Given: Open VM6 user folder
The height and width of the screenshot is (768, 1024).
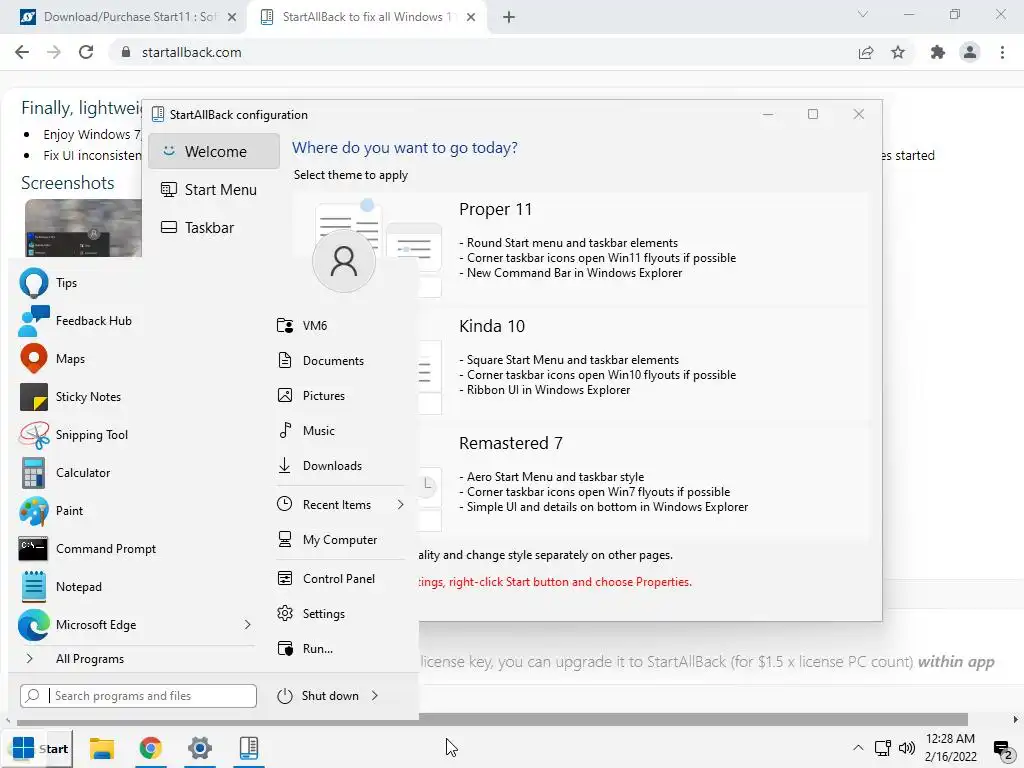Looking at the screenshot, I should 341,325.
